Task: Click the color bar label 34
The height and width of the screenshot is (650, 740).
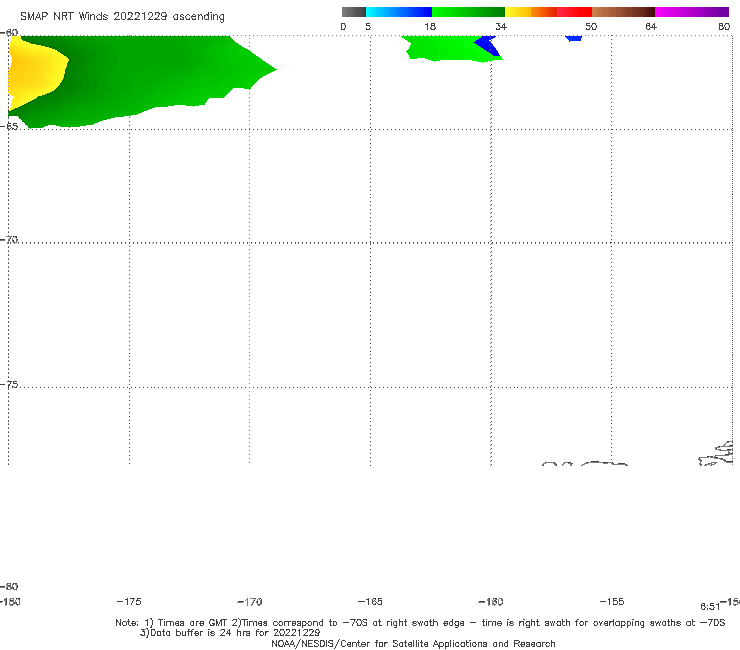Action: pyautogui.click(x=501, y=26)
